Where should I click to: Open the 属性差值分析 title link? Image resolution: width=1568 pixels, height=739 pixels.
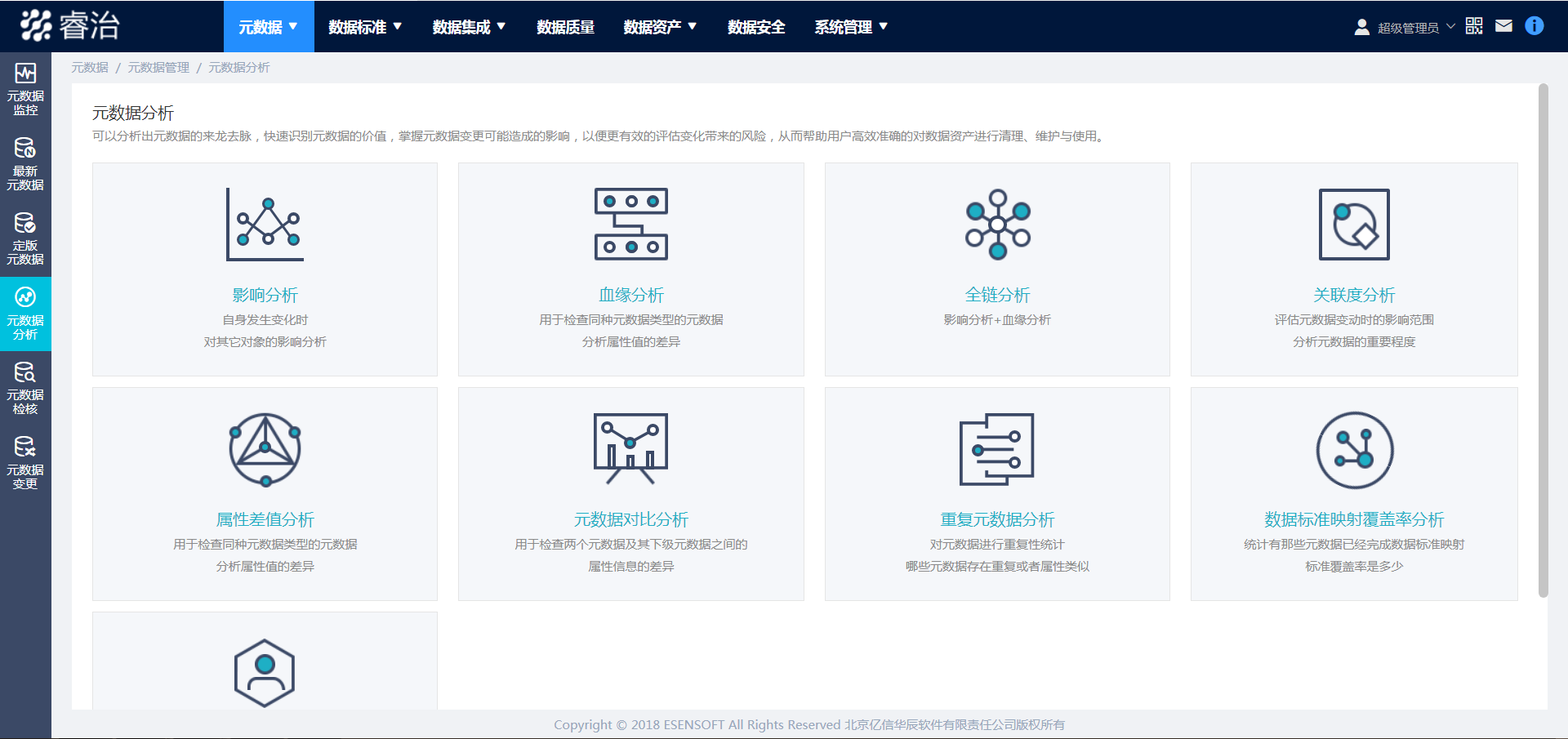click(x=265, y=519)
